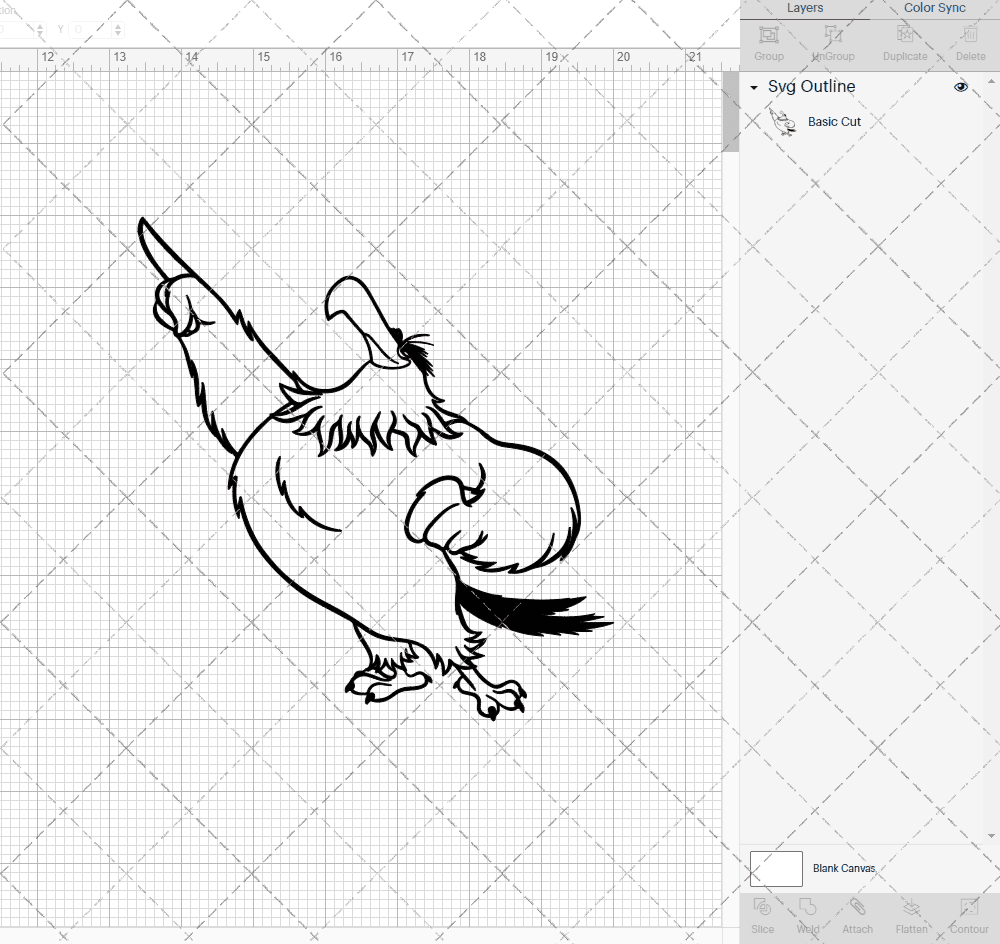Collapse the Svg Outline layer group
This screenshot has width=1000, height=944.
(753, 87)
